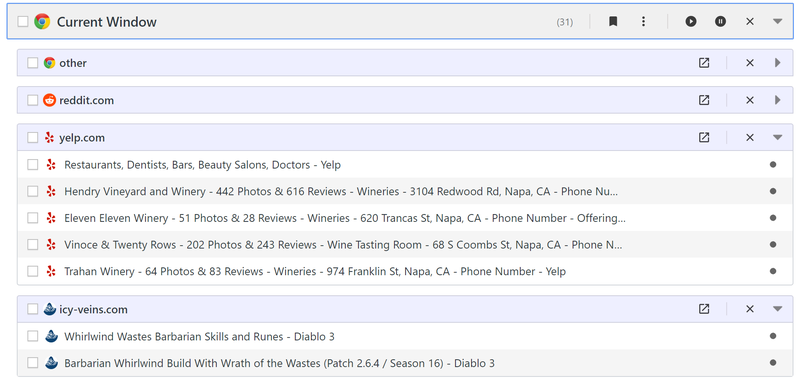
Task: Expand the reddit.com tab group
Action: point(778,100)
